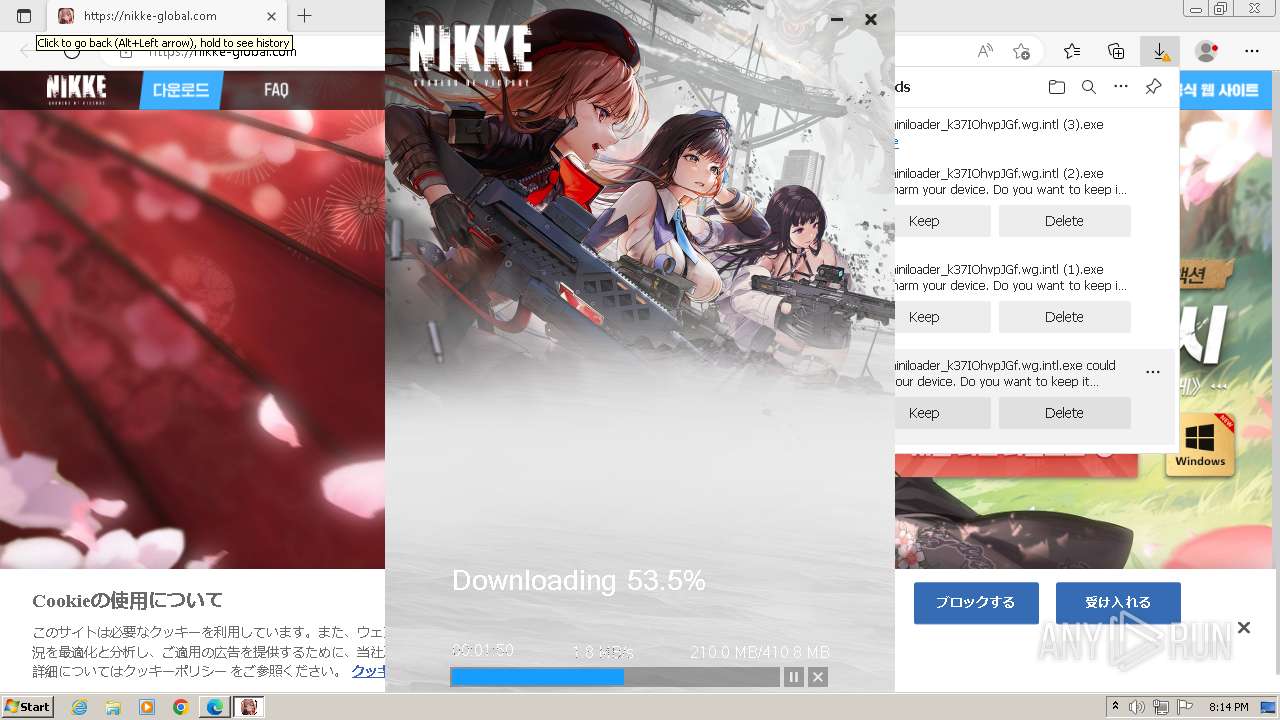Minimize the NIKKE launcher window
1280x720 pixels.
837,19
